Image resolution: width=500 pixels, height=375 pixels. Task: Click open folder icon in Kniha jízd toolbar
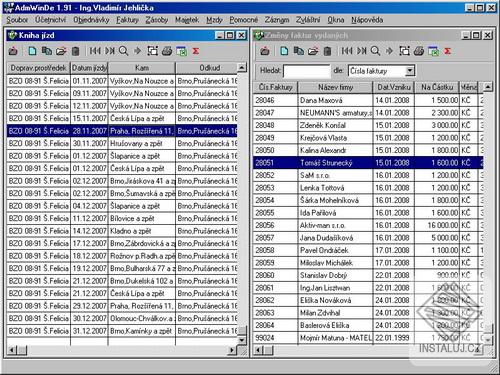coord(61,51)
